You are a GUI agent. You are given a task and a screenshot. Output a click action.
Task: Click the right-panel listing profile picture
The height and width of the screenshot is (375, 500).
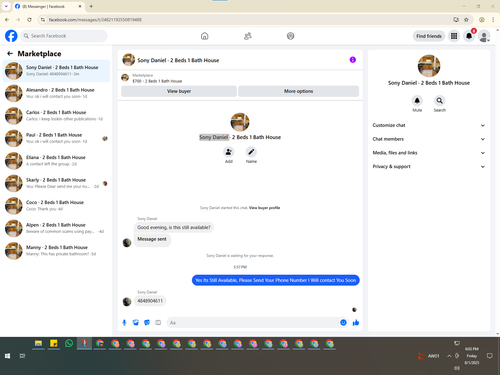pos(429,66)
